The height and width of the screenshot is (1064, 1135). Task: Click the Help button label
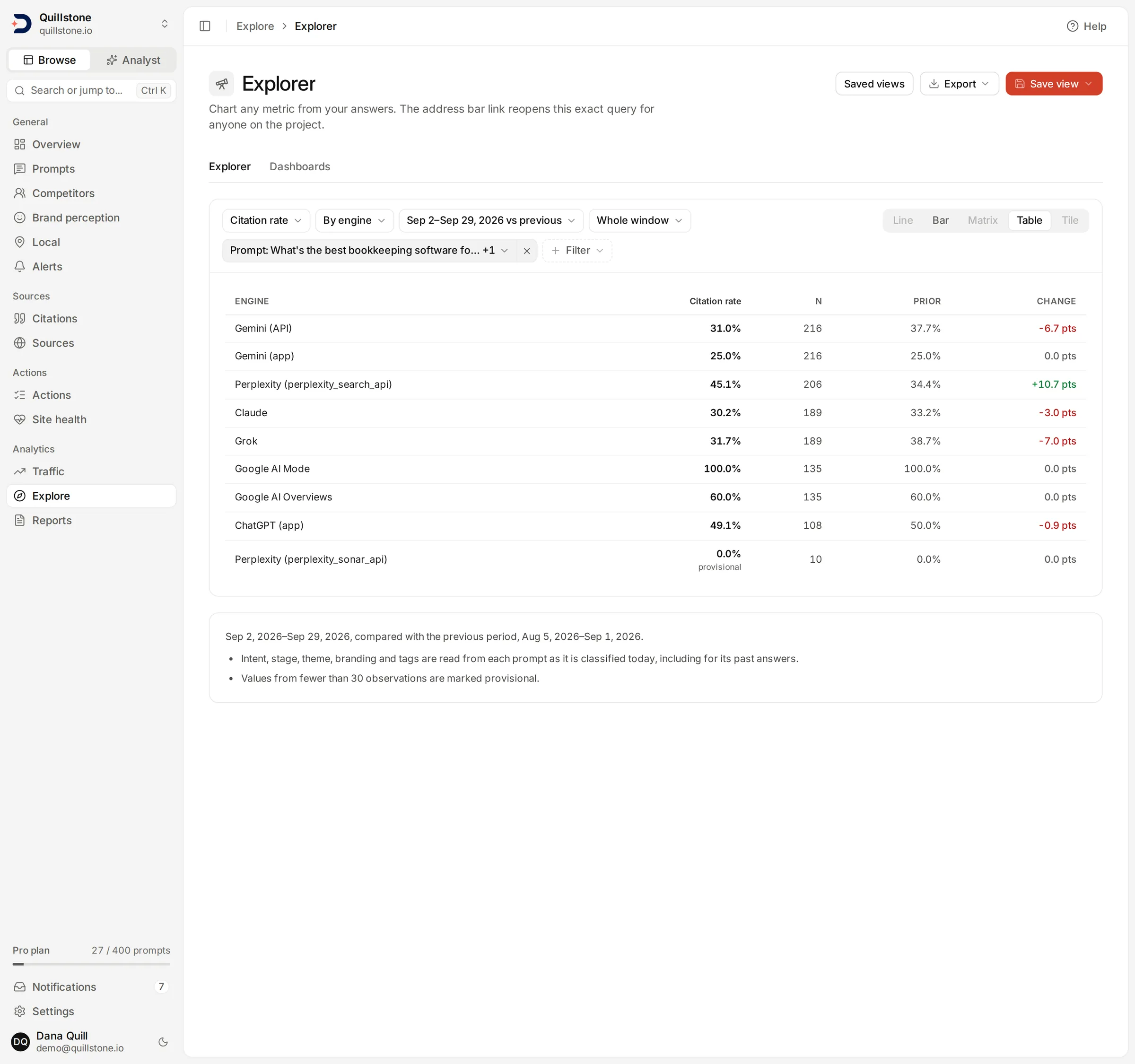1094,26
